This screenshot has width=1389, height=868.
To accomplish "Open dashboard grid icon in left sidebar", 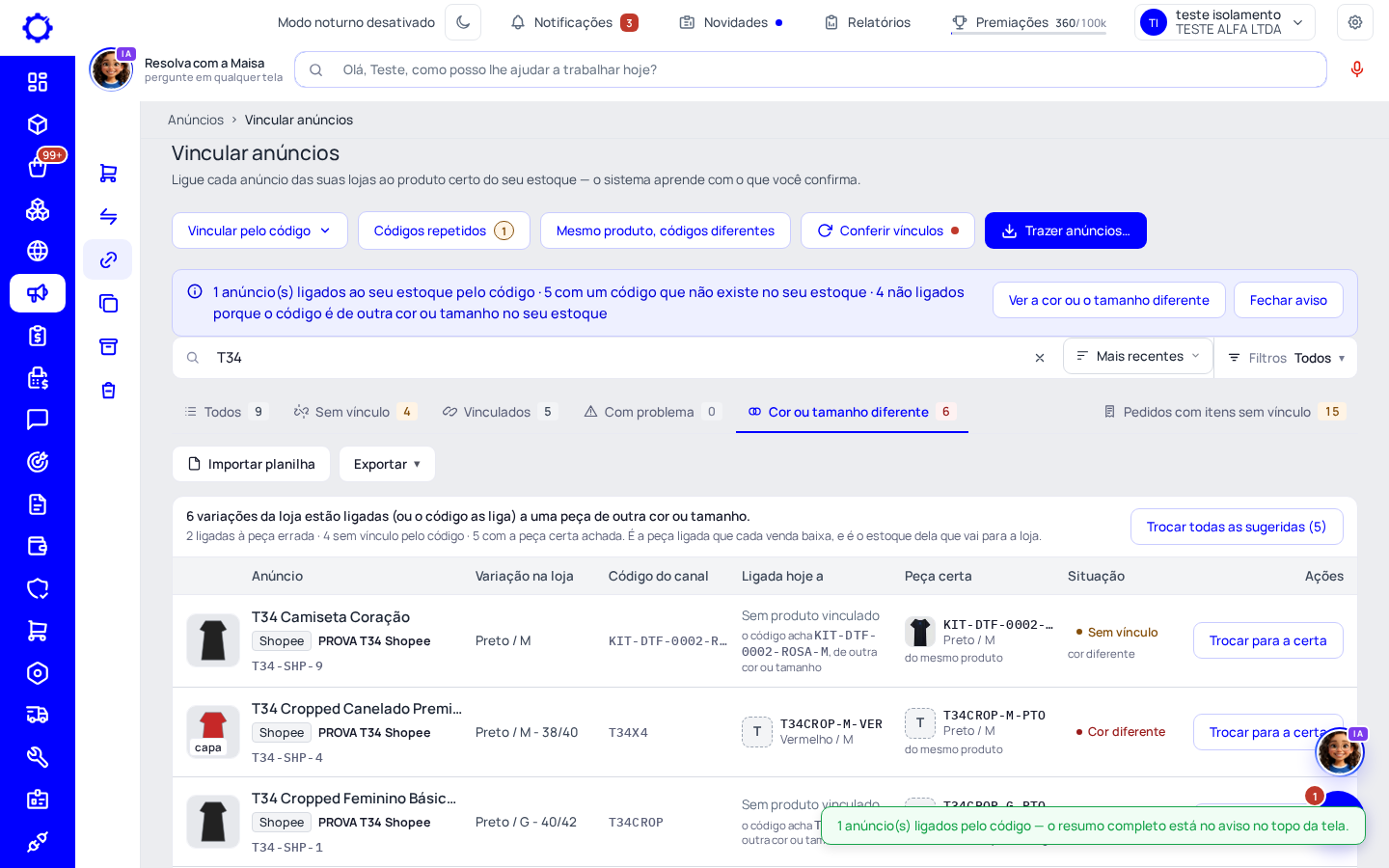I will (x=38, y=82).
